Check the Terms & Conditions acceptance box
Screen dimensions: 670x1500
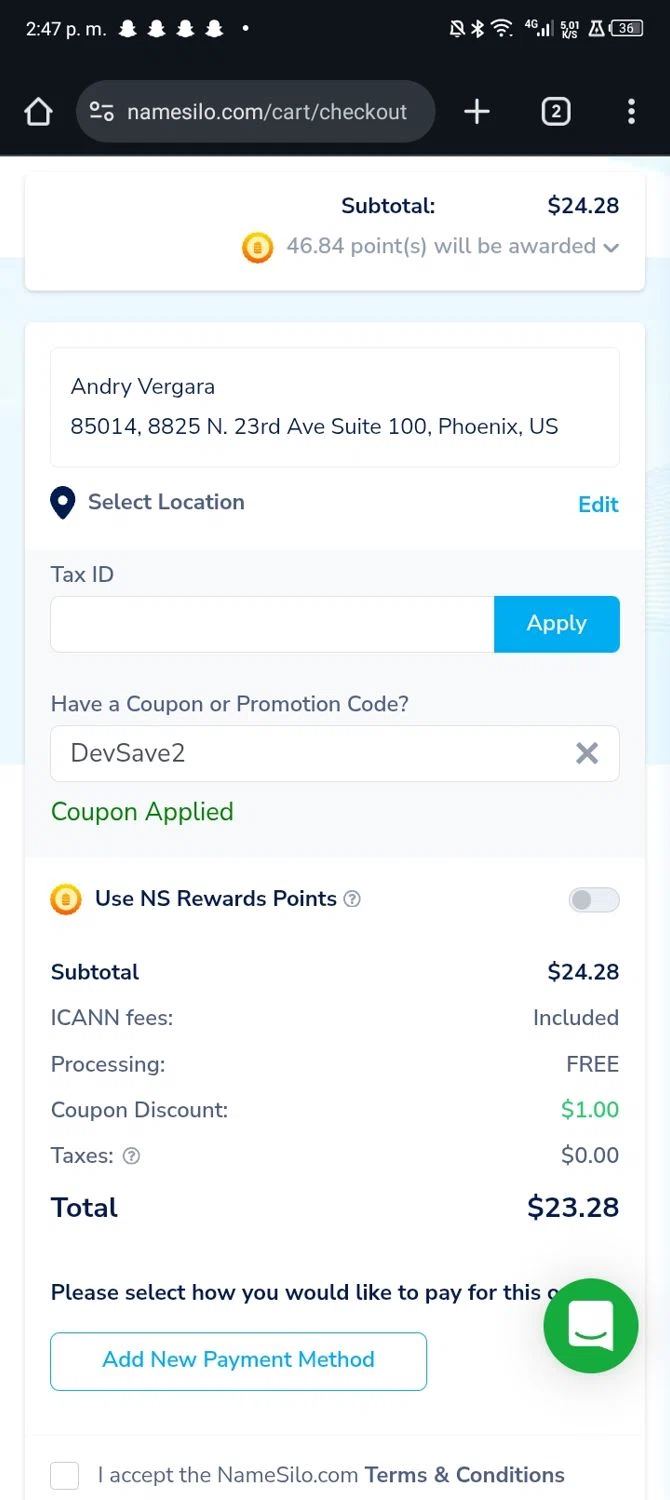65,1475
